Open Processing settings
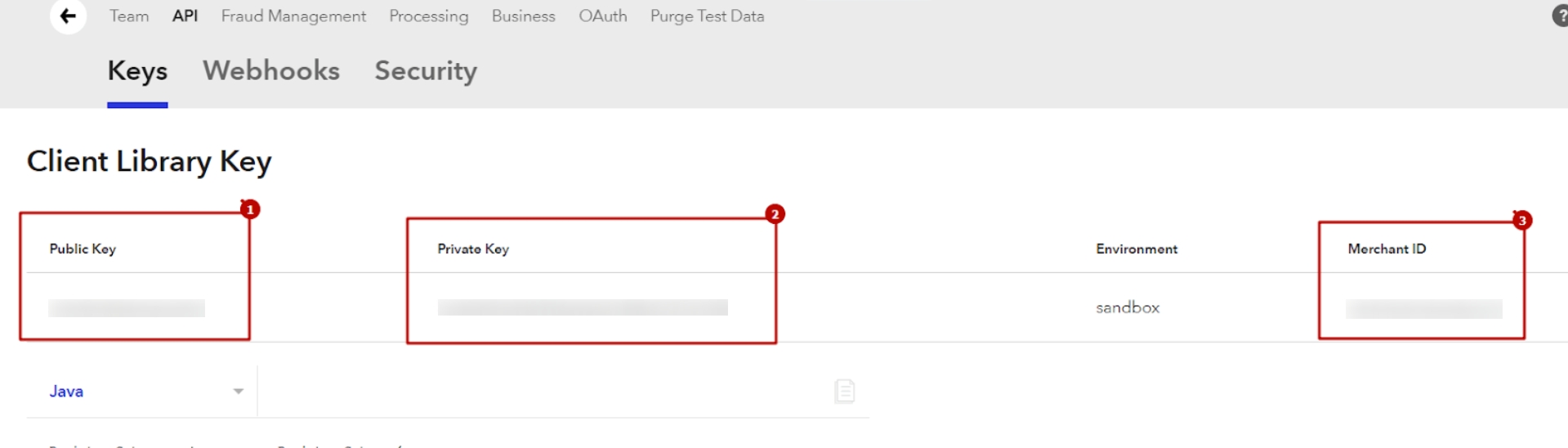1568x448 pixels. tap(428, 16)
